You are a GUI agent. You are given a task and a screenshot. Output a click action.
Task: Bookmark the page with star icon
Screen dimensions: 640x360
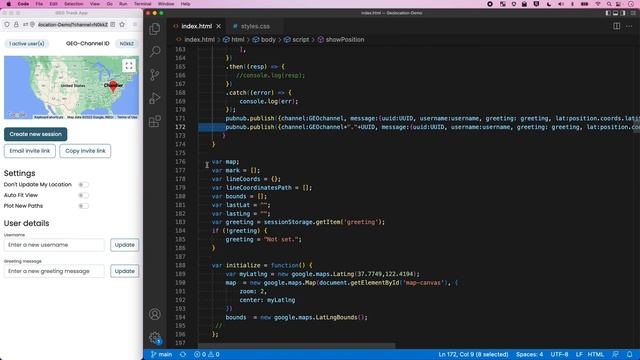pyautogui.click(x=122, y=24)
